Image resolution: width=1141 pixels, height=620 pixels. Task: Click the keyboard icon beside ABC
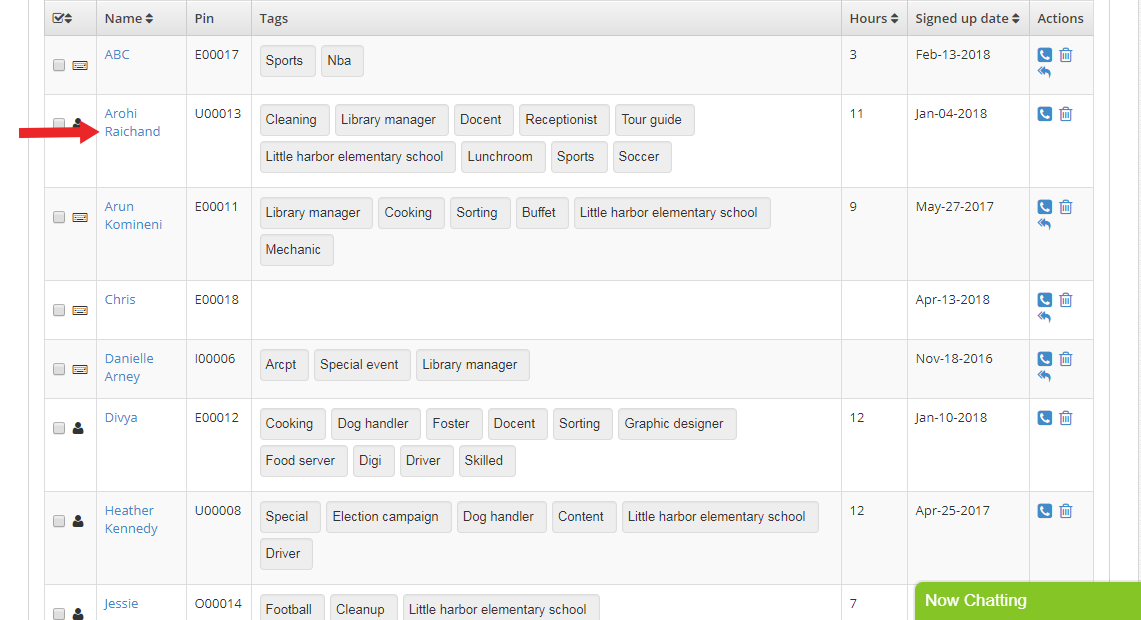(x=80, y=65)
